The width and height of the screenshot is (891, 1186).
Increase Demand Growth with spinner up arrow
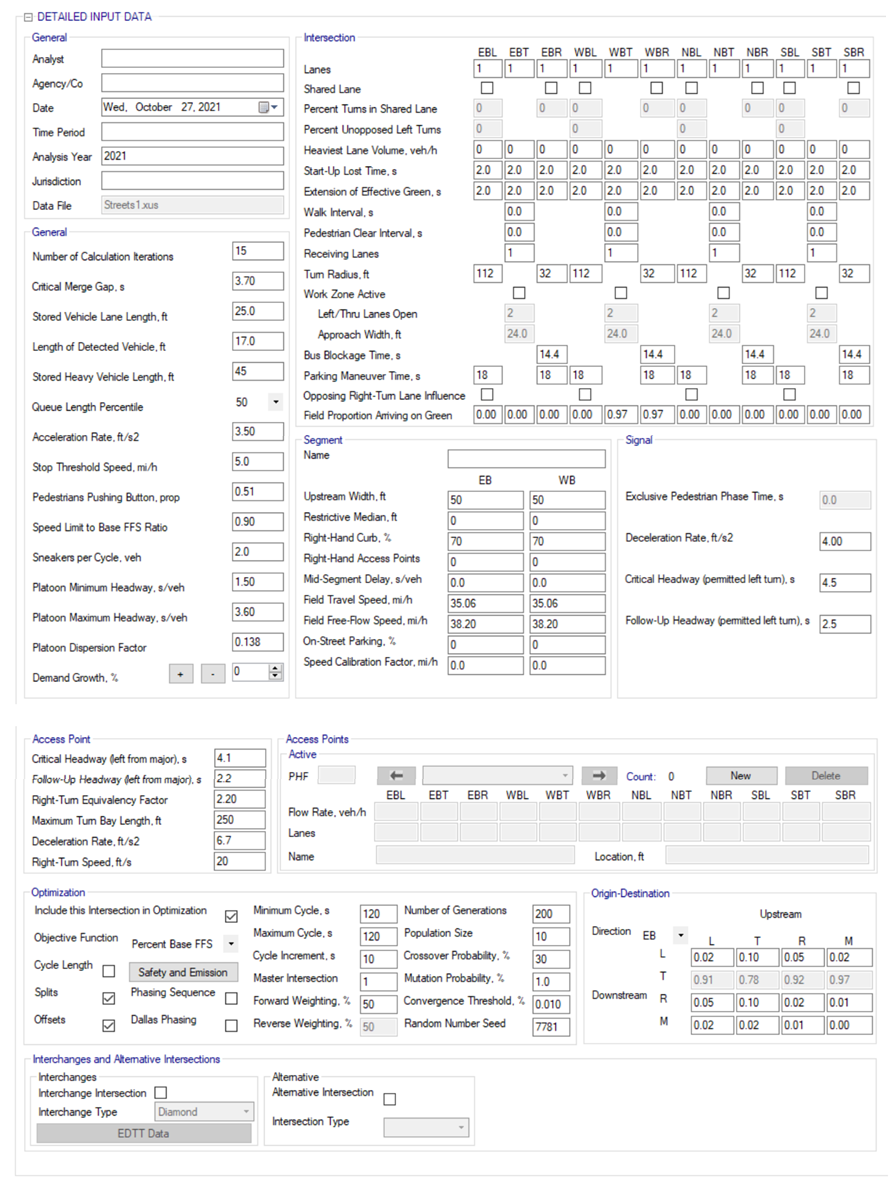coord(275,668)
